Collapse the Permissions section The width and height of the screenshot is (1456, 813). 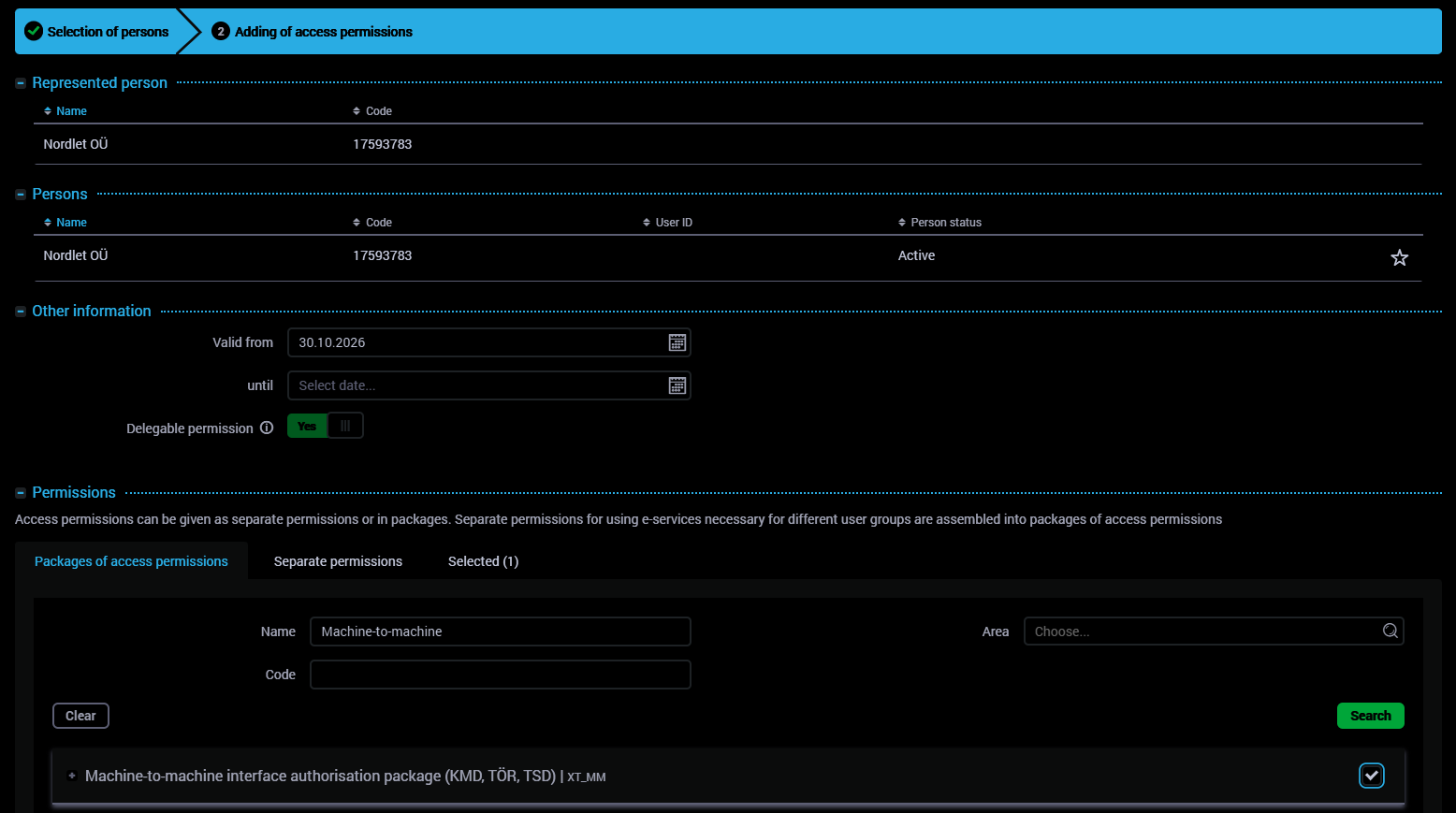tap(20, 492)
